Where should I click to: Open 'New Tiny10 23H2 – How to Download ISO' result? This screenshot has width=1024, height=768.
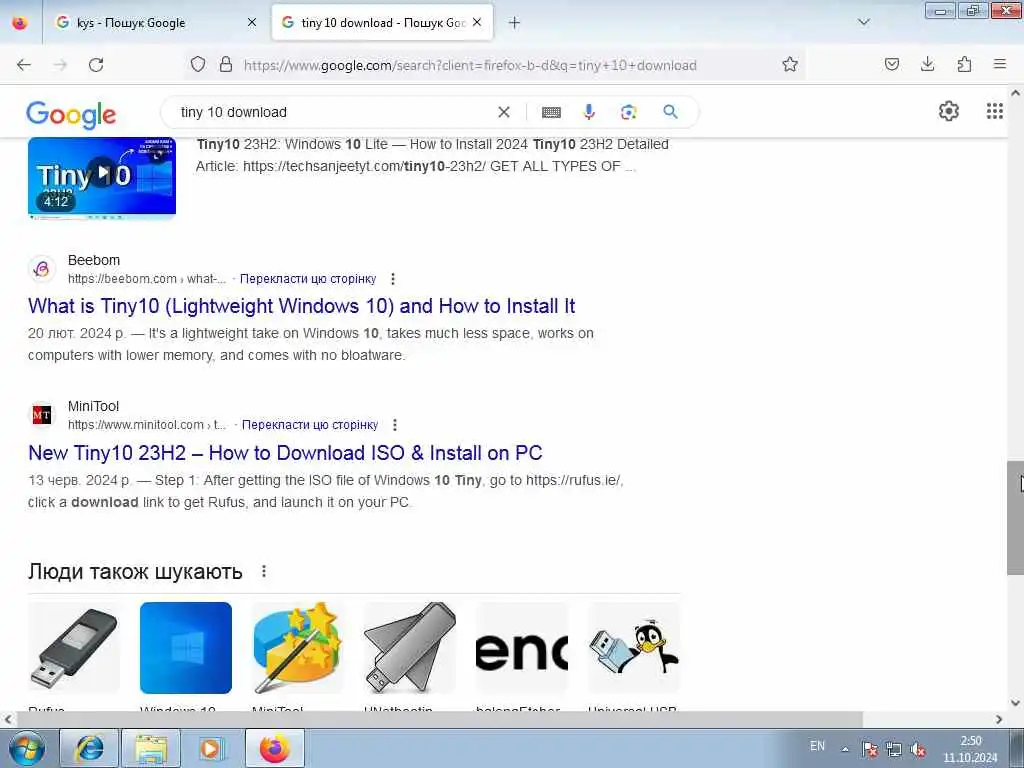[x=285, y=453]
